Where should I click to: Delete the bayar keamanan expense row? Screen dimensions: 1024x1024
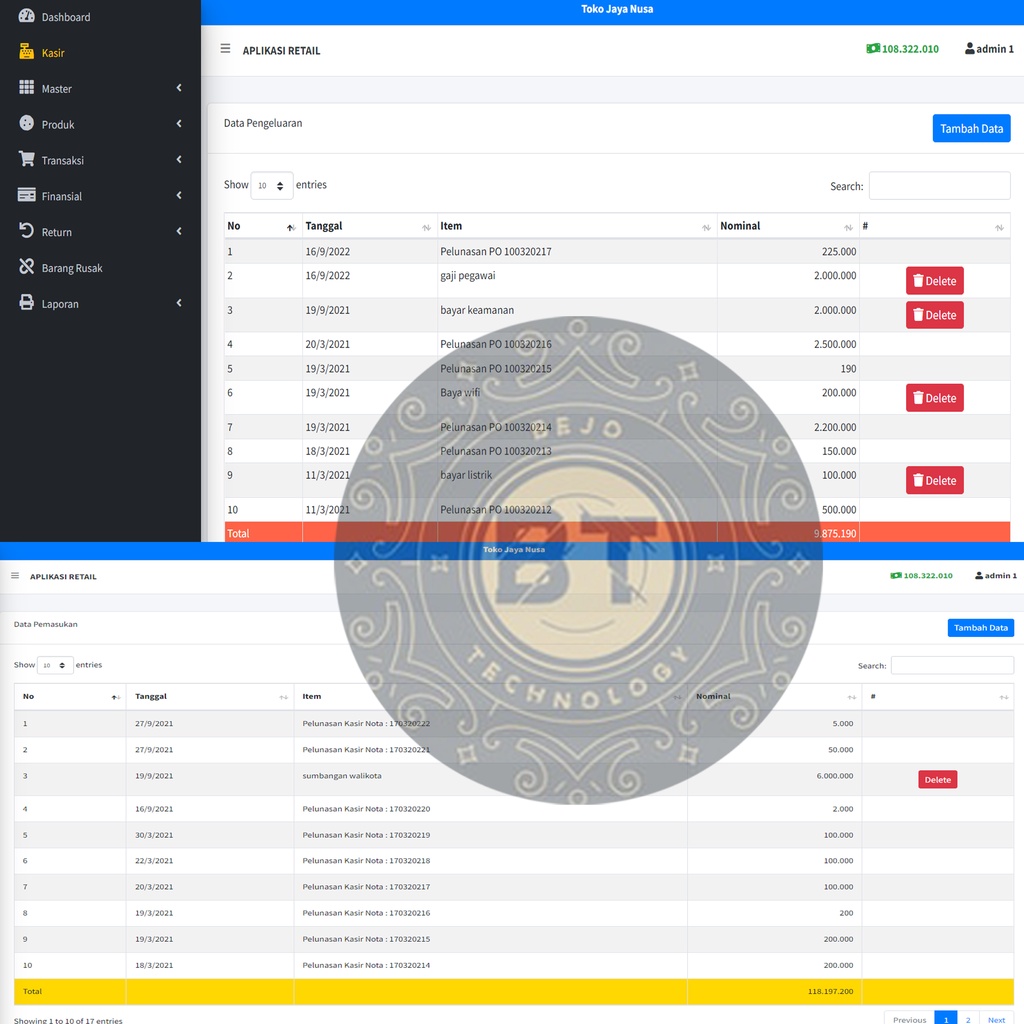point(935,315)
